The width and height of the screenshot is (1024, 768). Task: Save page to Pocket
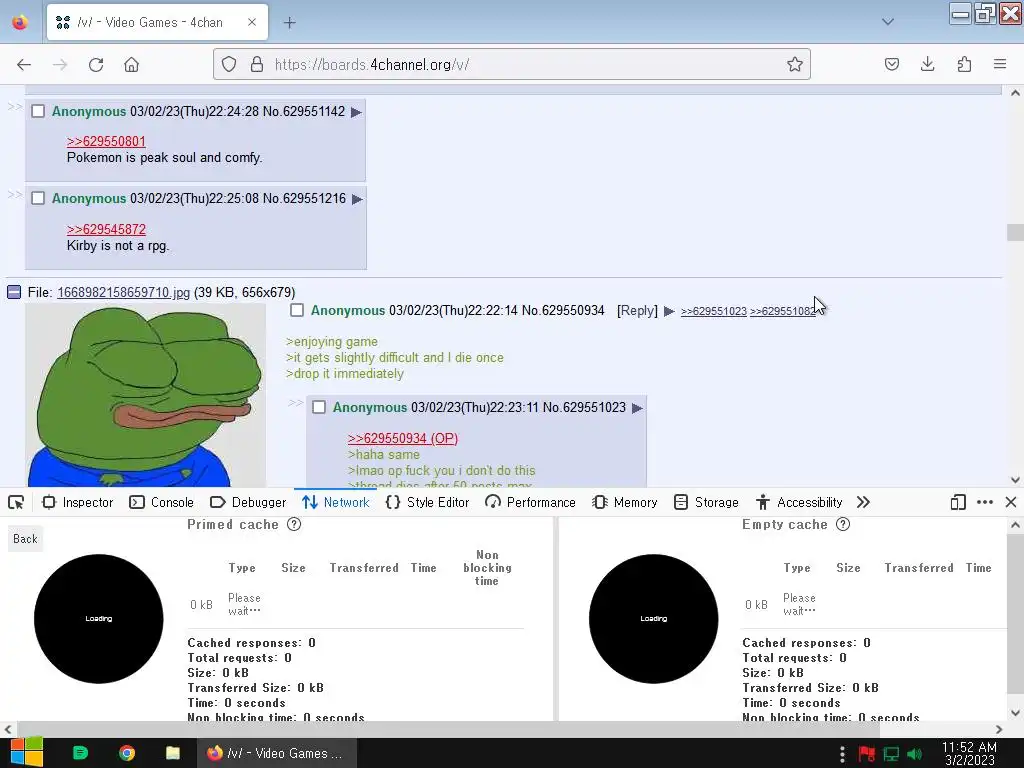(891, 64)
